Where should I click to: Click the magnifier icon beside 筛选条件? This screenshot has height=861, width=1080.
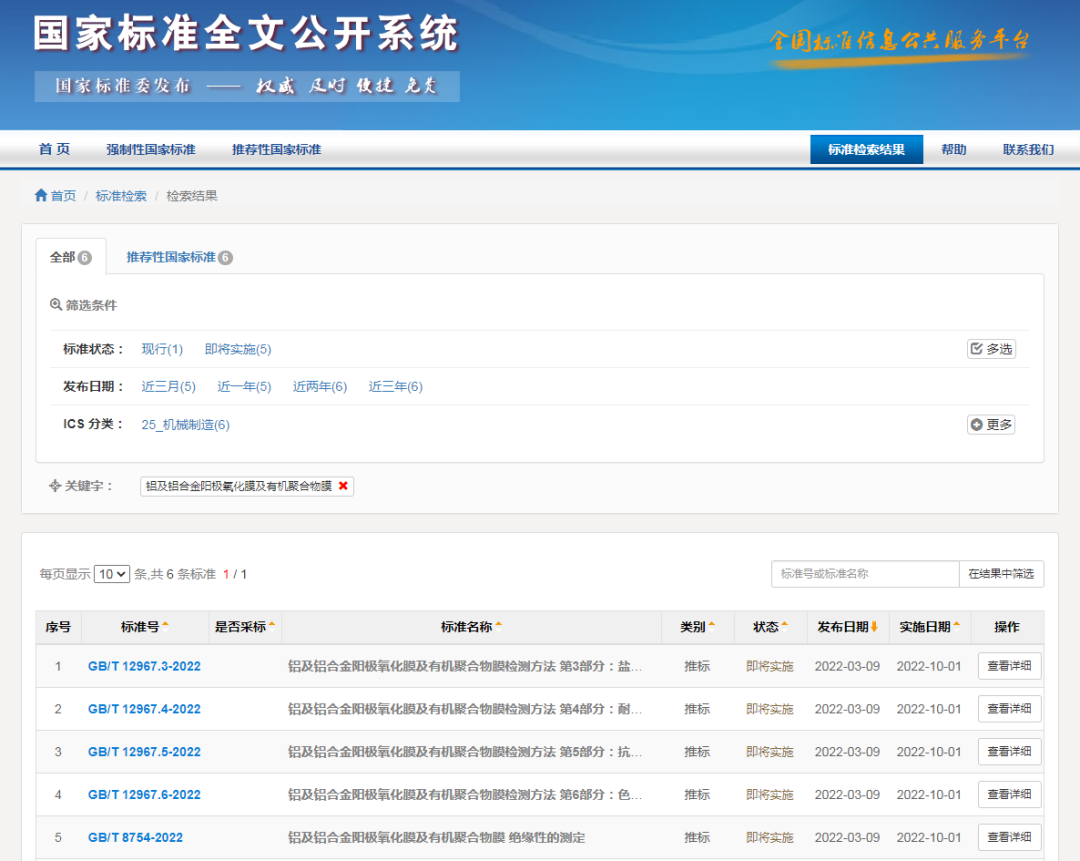(x=55, y=304)
